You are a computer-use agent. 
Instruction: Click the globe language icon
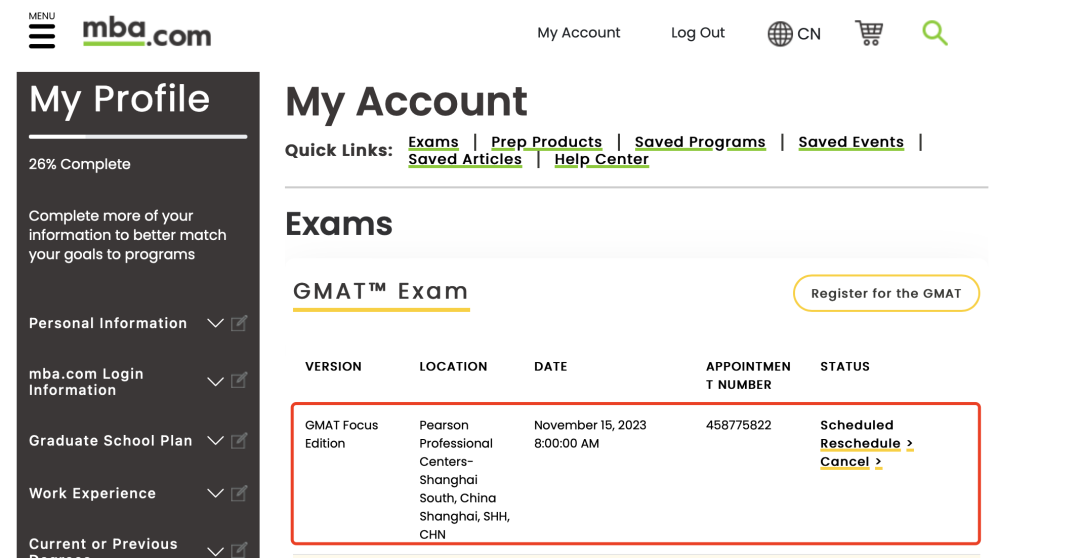click(x=780, y=34)
